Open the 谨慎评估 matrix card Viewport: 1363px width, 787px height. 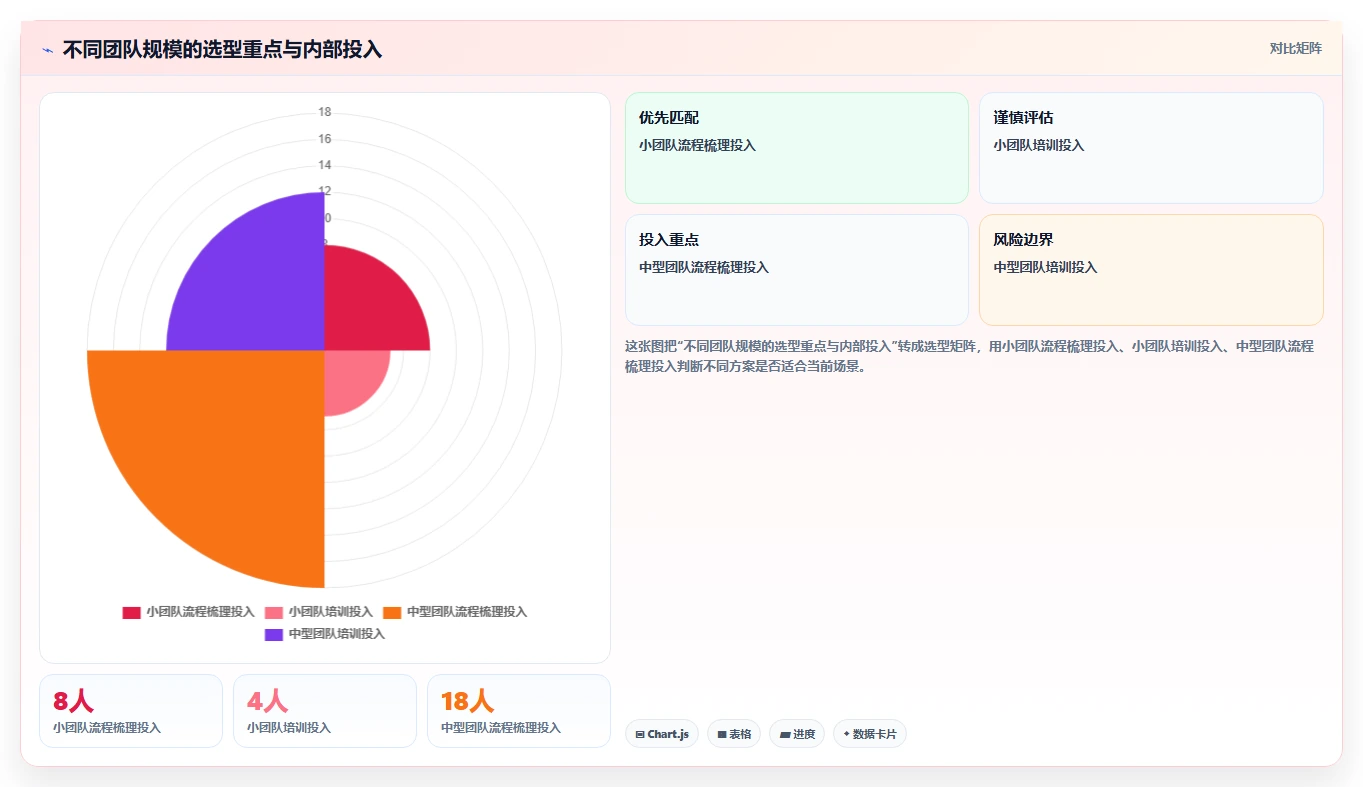tap(1151, 148)
